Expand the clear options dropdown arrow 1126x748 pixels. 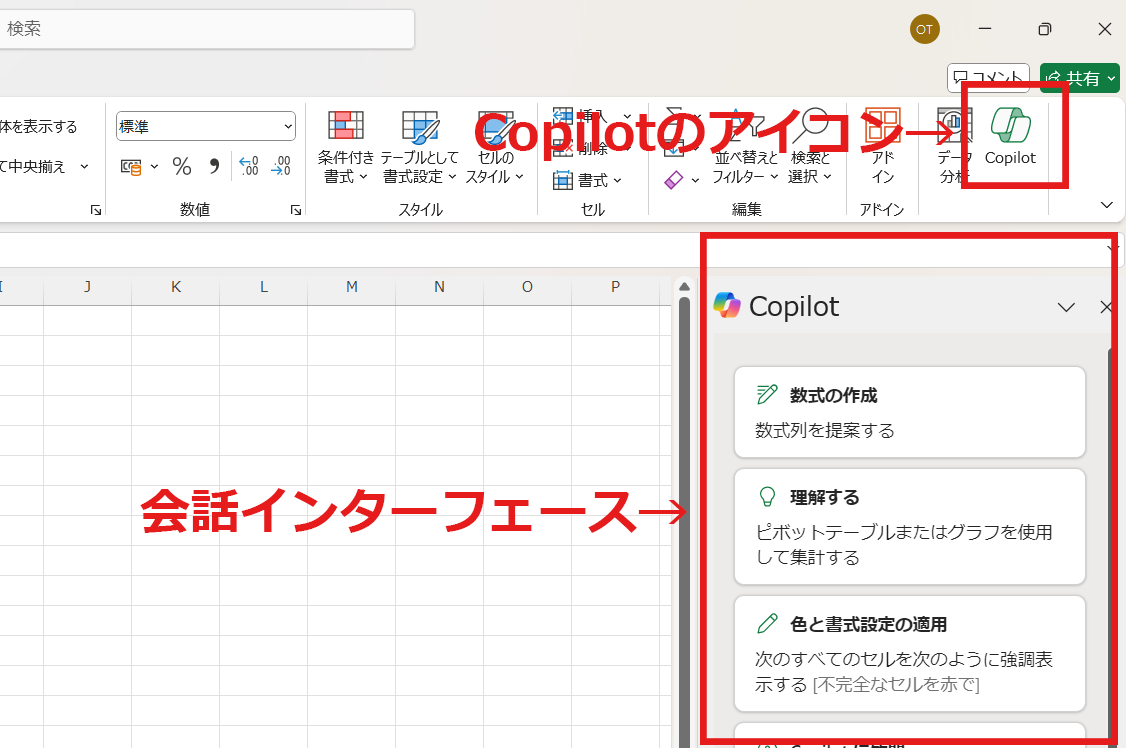(x=695, y=180)
